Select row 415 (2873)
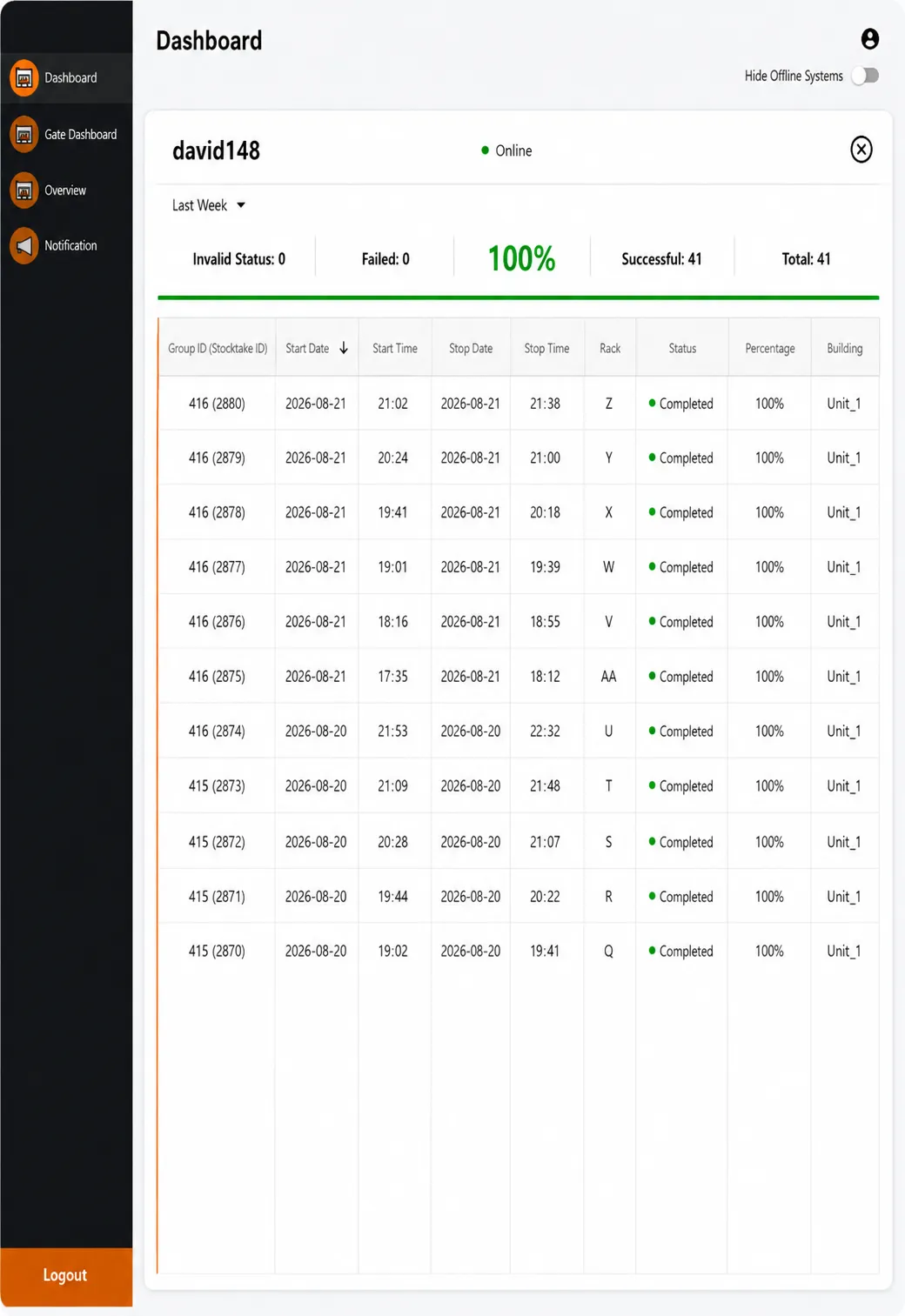The height and width of the screenshot is (1316, 905). coord(519,786)
